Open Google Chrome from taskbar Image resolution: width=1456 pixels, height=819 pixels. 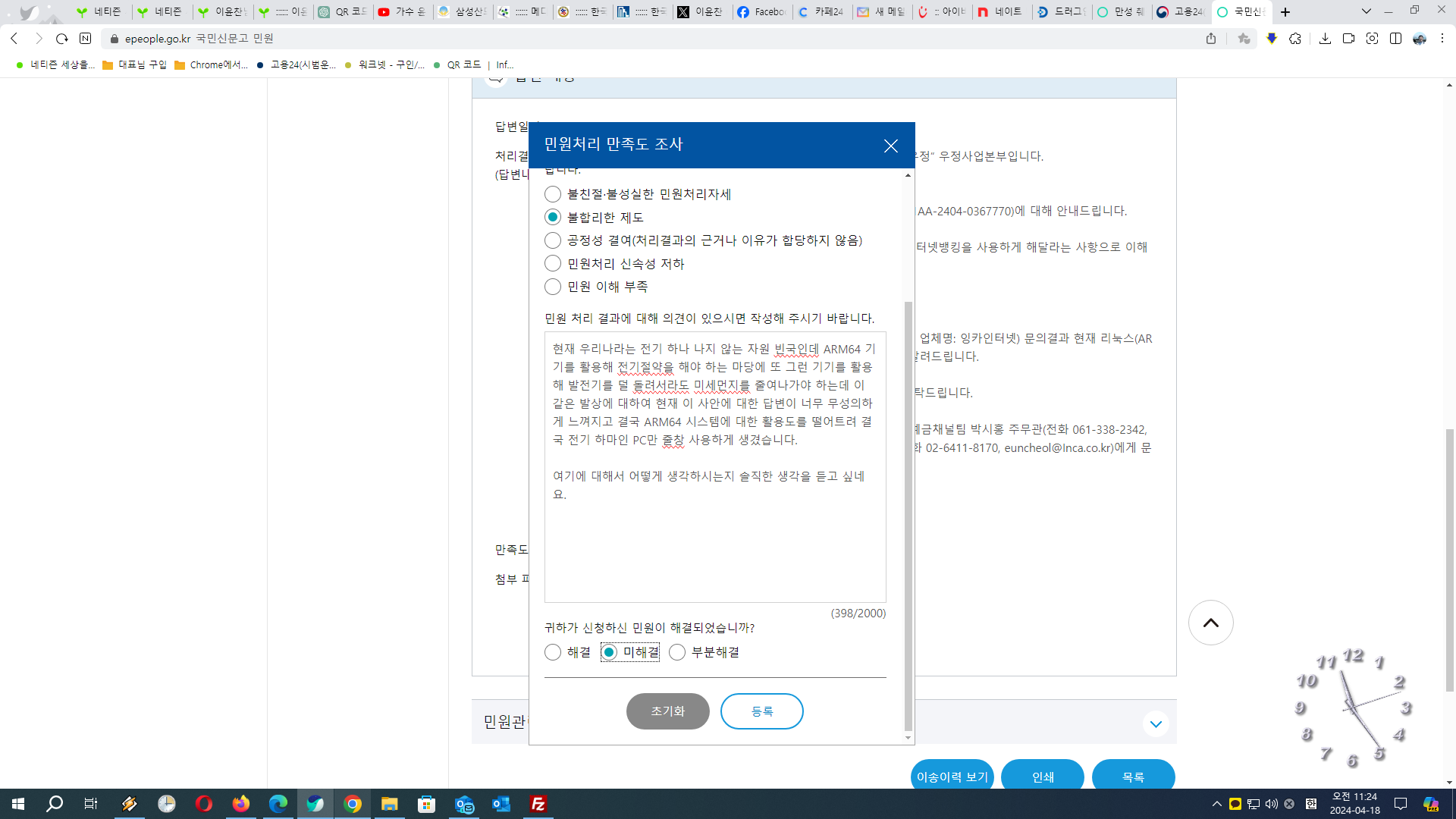click(x=352, y=804)
